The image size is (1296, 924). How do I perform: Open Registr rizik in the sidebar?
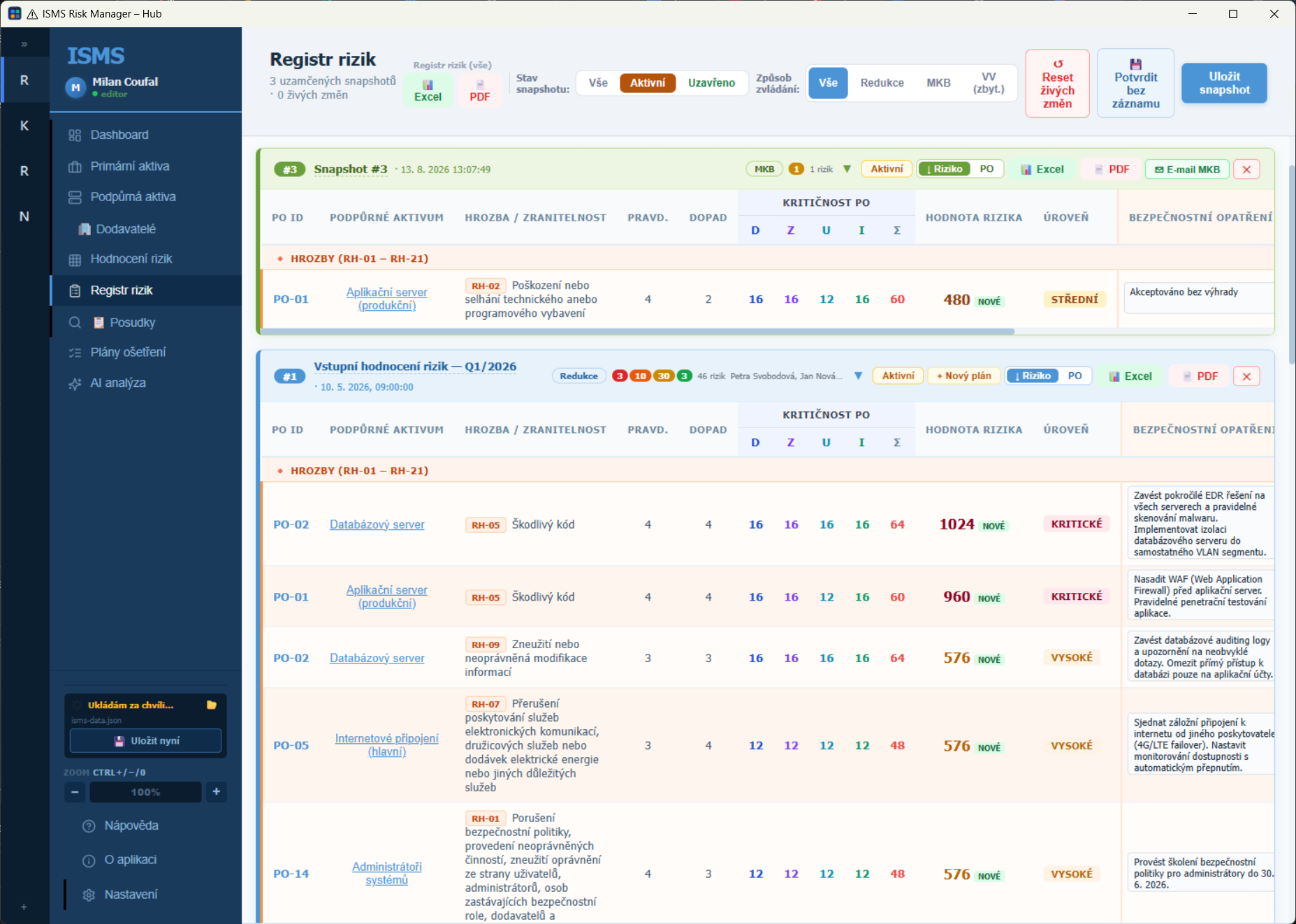tap(146, 291)
